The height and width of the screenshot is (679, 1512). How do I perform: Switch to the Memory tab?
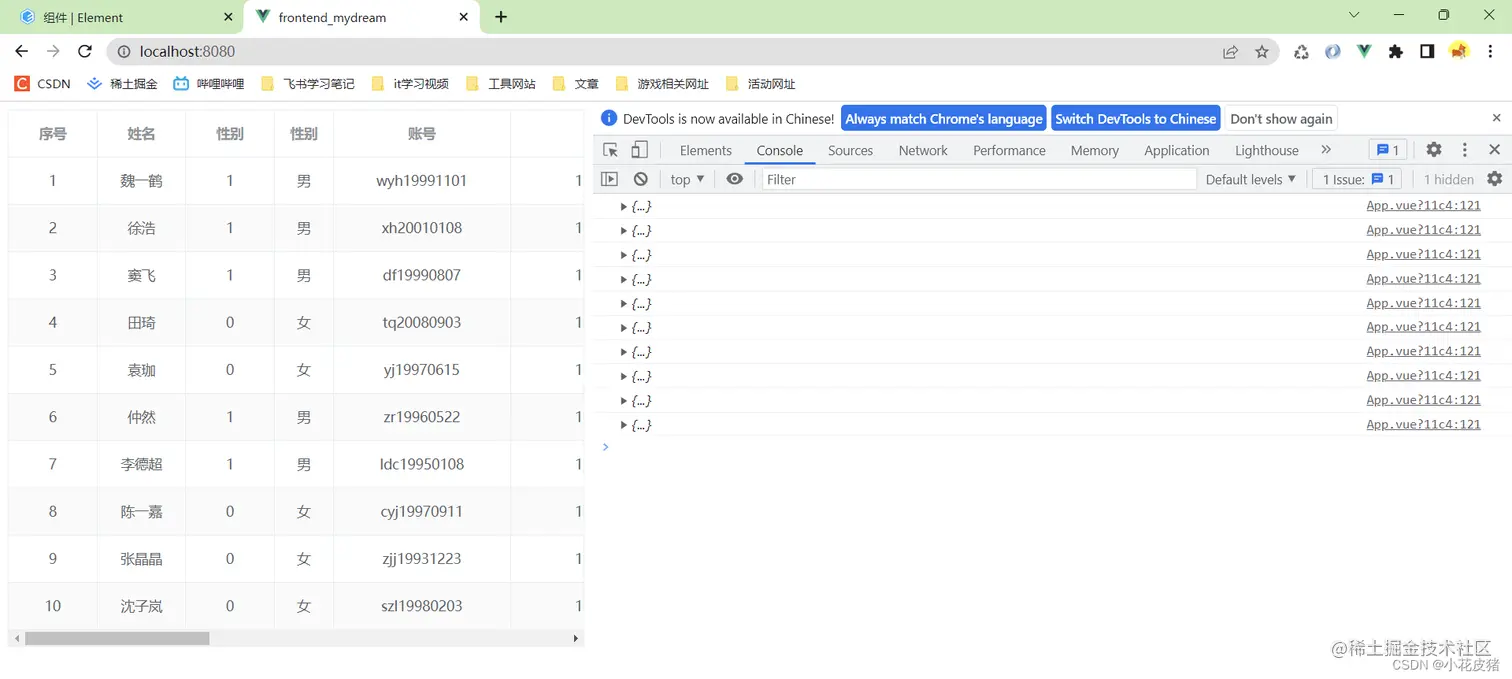coord(1095,150)
